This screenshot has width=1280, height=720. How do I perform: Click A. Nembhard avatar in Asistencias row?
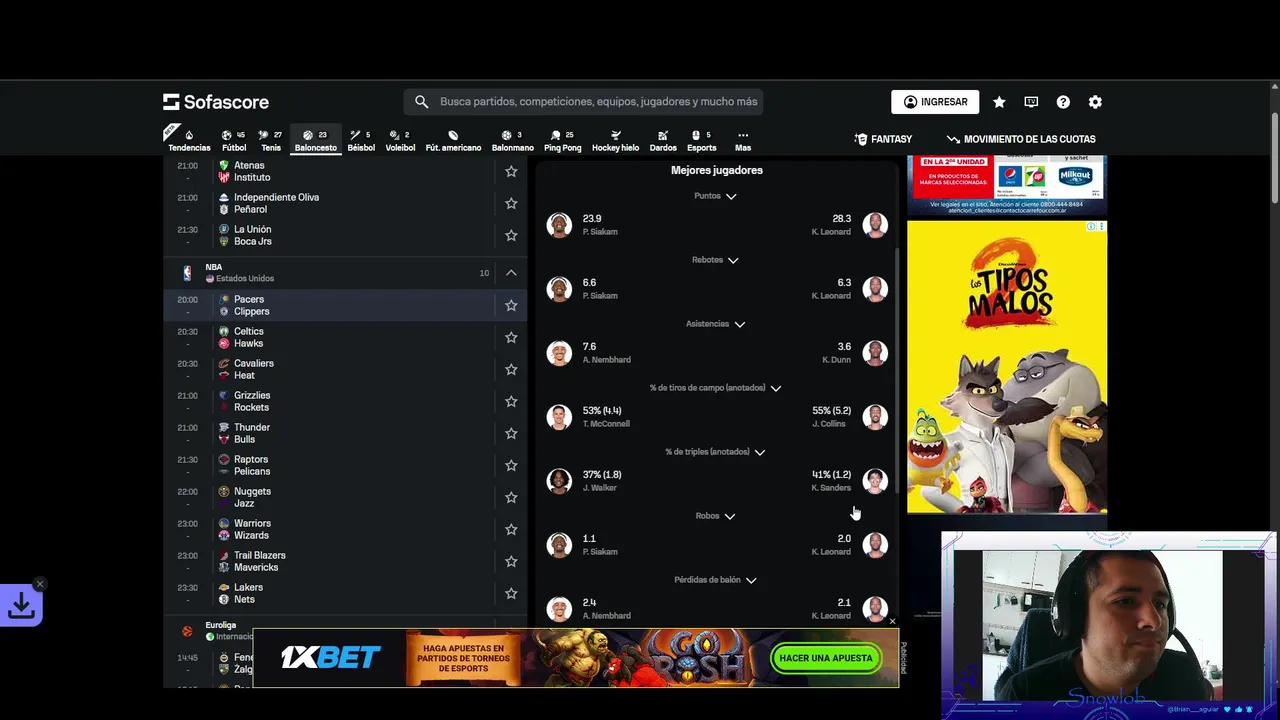pos(559,353)
